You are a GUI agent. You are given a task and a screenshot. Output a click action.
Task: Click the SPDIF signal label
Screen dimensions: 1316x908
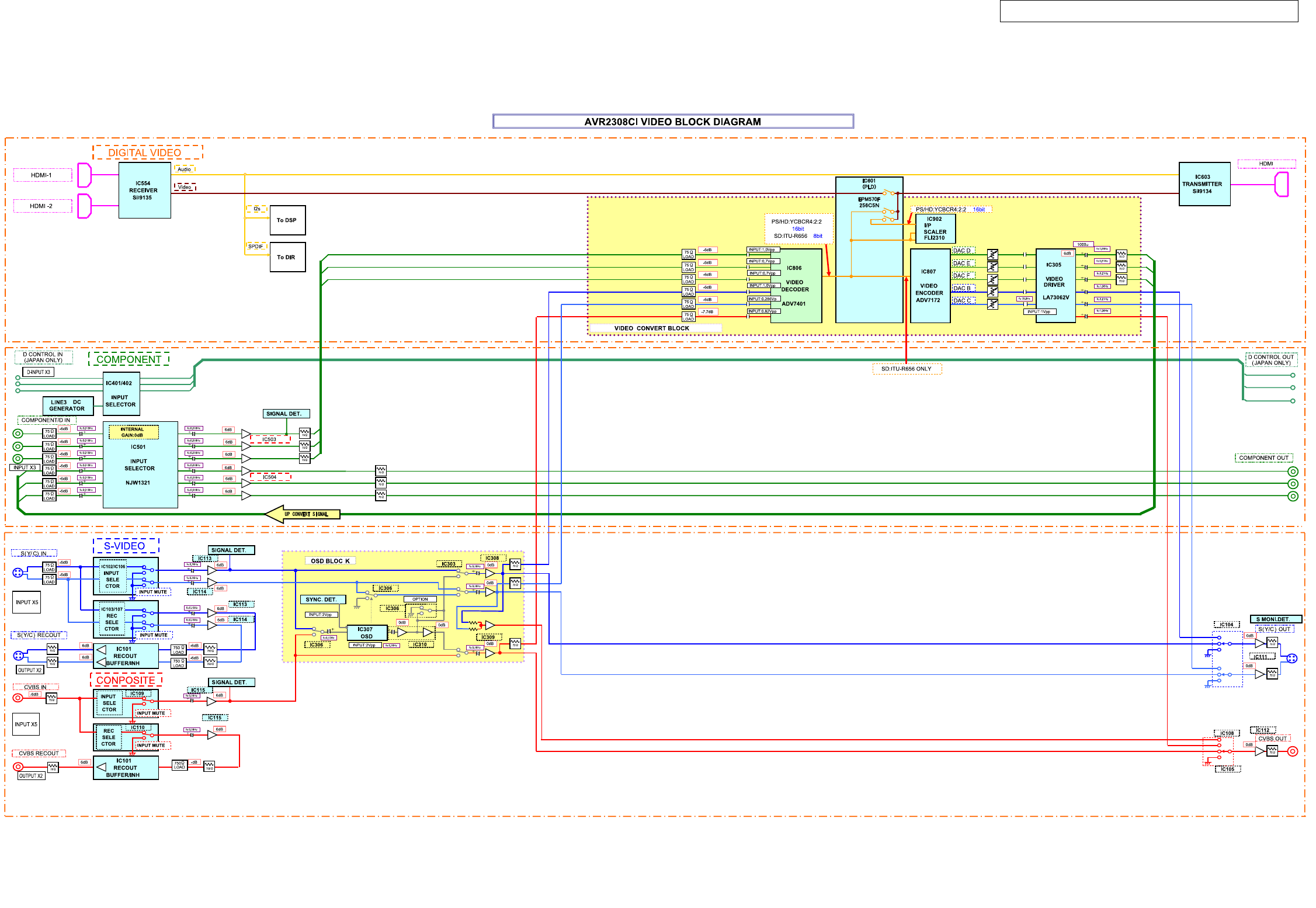tap(256, 246)
